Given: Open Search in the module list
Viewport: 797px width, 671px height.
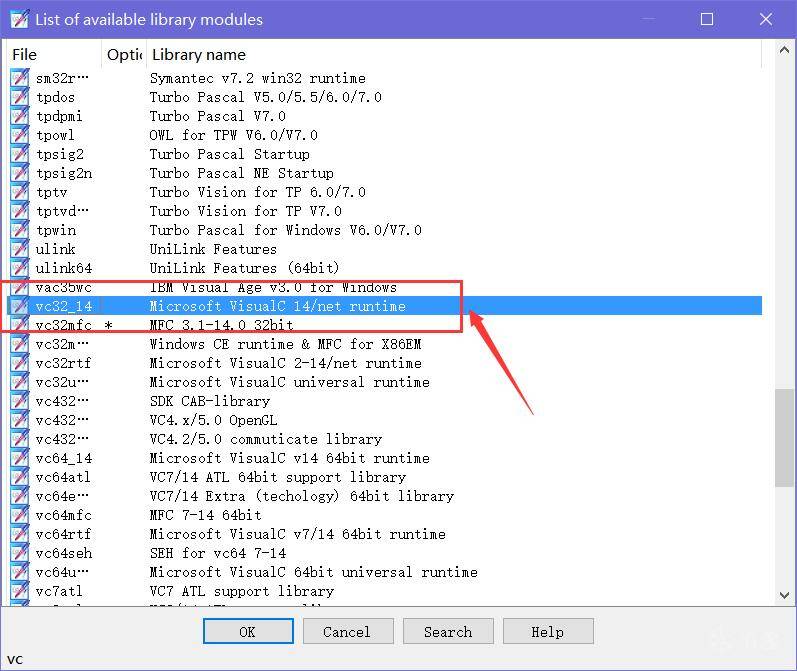Looking at the screenshot, I should click(448, 631).
